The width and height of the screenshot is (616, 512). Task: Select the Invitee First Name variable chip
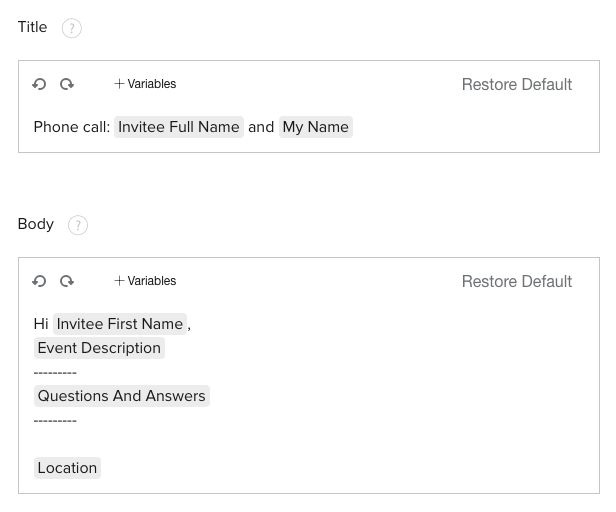tap(120, 324)
